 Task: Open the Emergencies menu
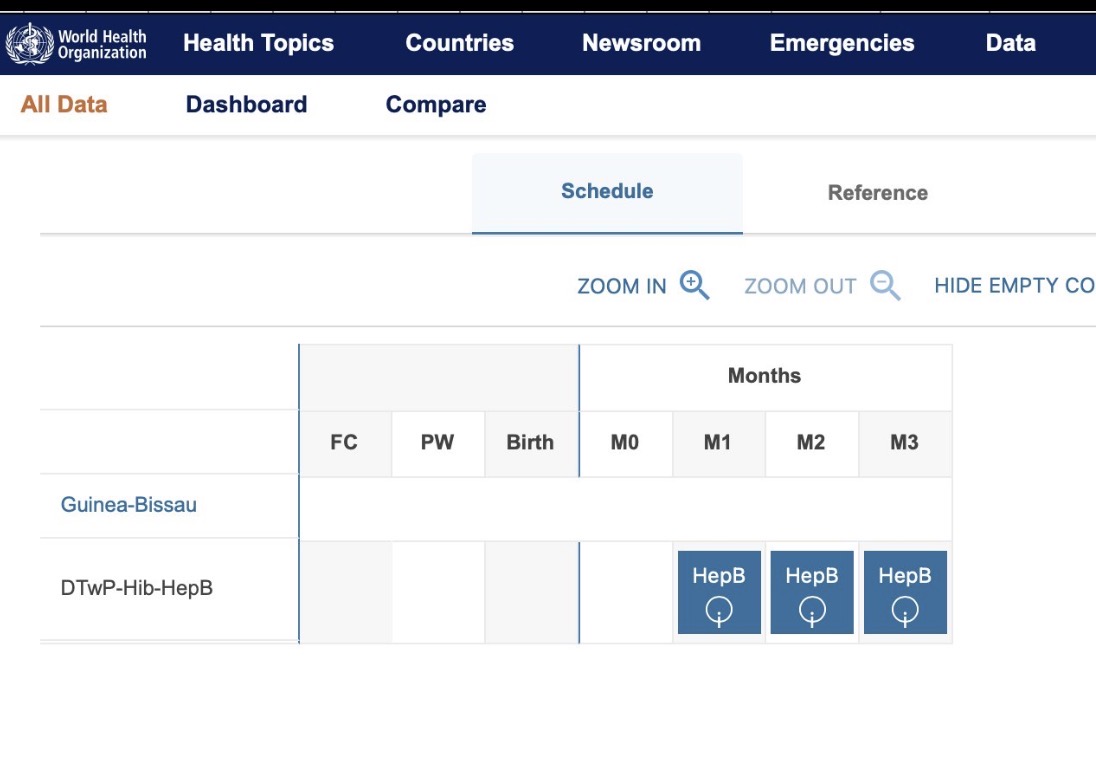click(x=842, y=43)
